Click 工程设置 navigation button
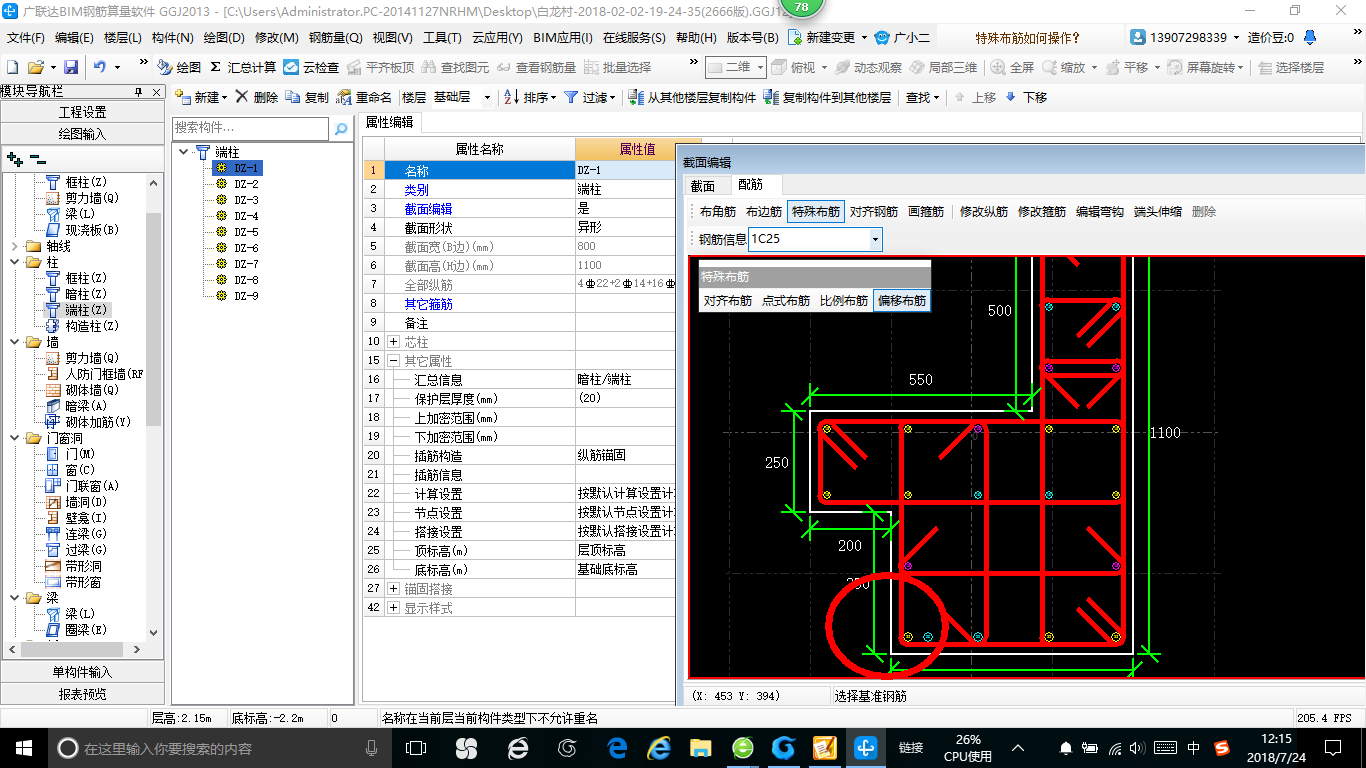The height and width of the screenshot is (768, 1366). point(82,112)
